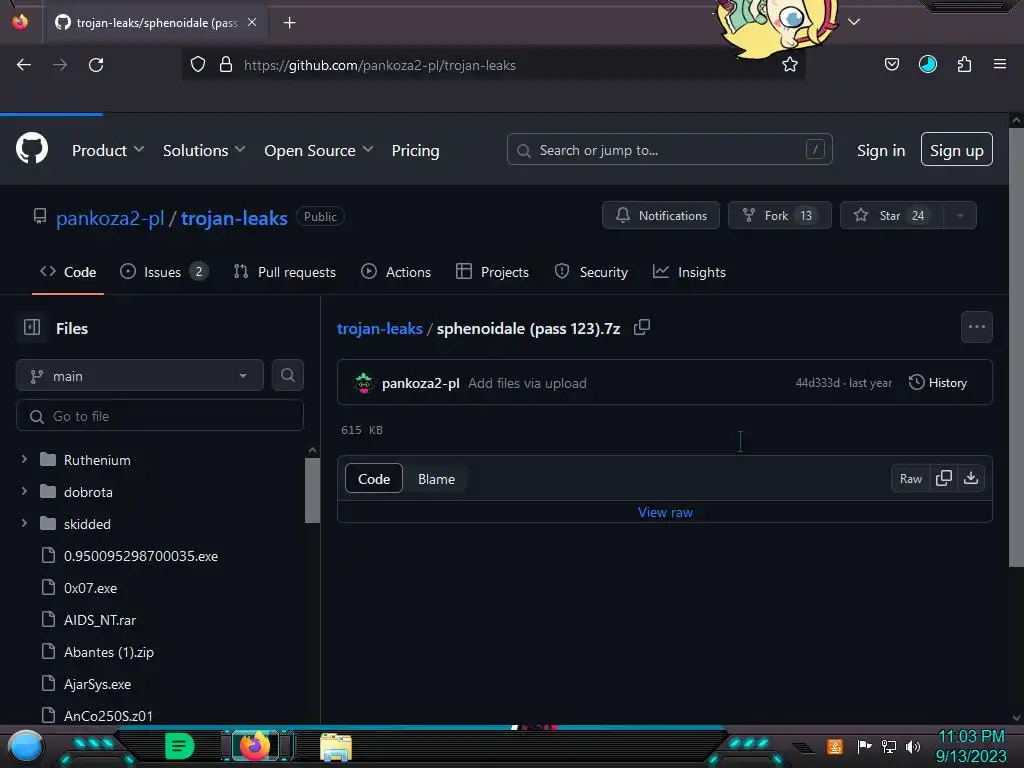The image size is (1024, 768).
Task: Open the Projects tab
Action: (492, 272)
